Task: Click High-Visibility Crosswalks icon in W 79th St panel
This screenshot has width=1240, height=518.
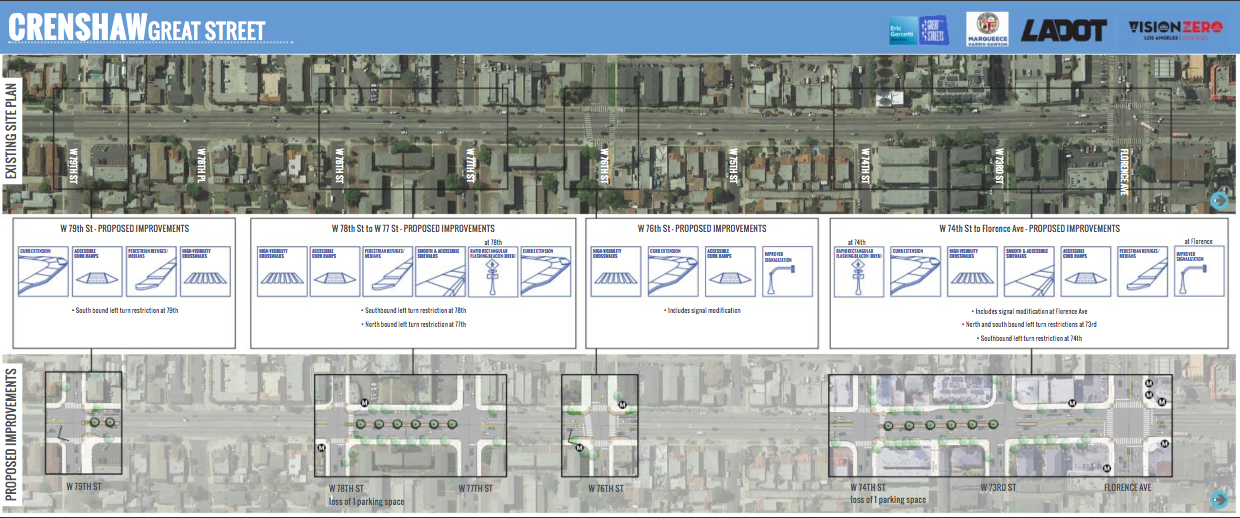Action: (x=204, y=272)
